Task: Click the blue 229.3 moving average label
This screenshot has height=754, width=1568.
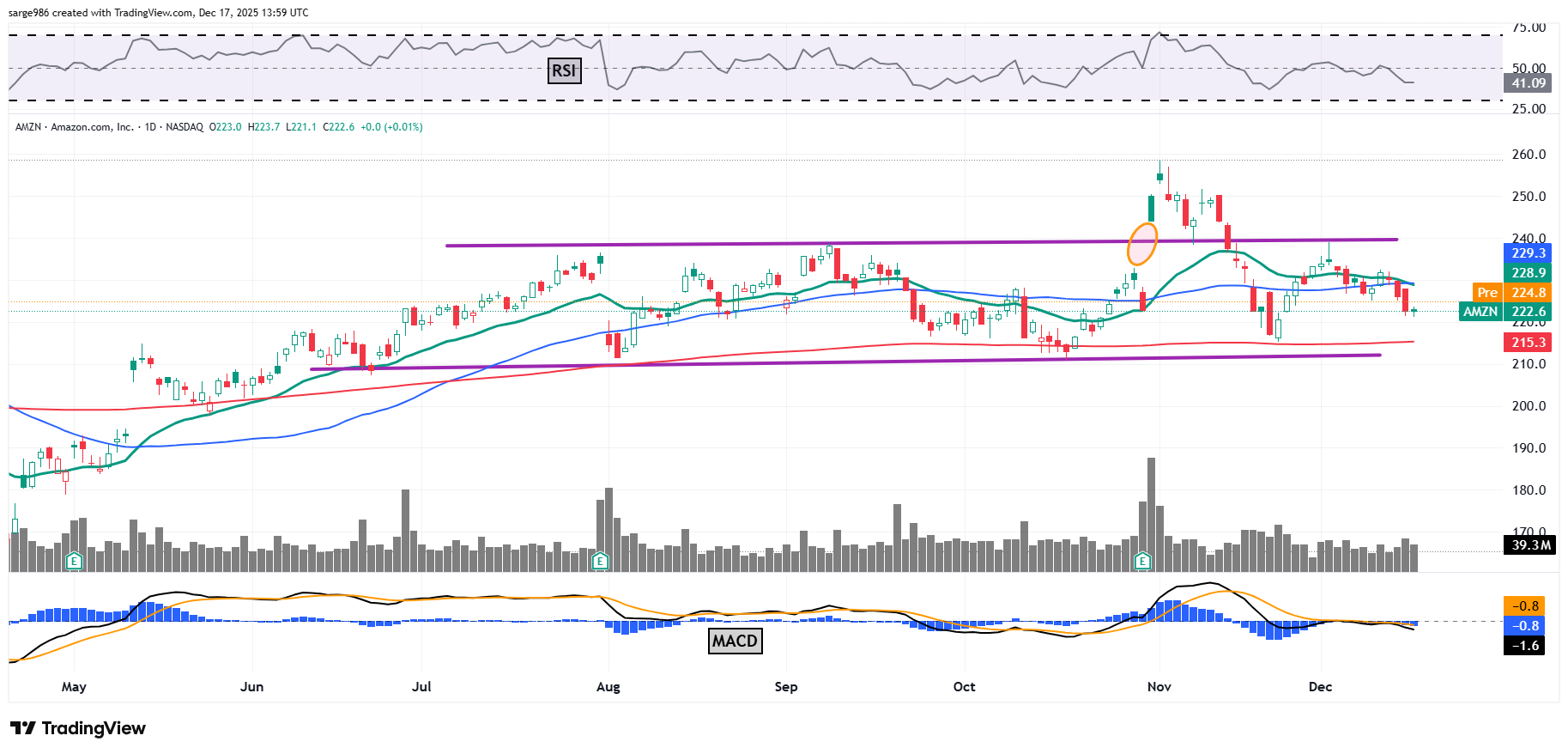Action: click(x=1528, y=253)
